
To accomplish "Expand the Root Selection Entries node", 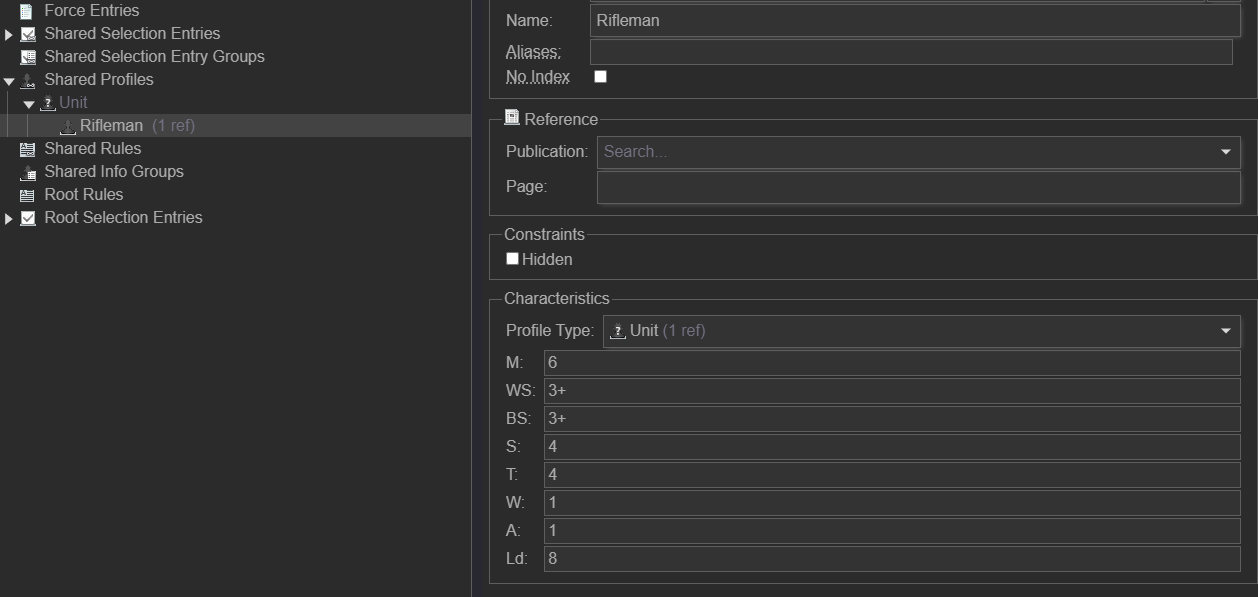I will point(9,218).
